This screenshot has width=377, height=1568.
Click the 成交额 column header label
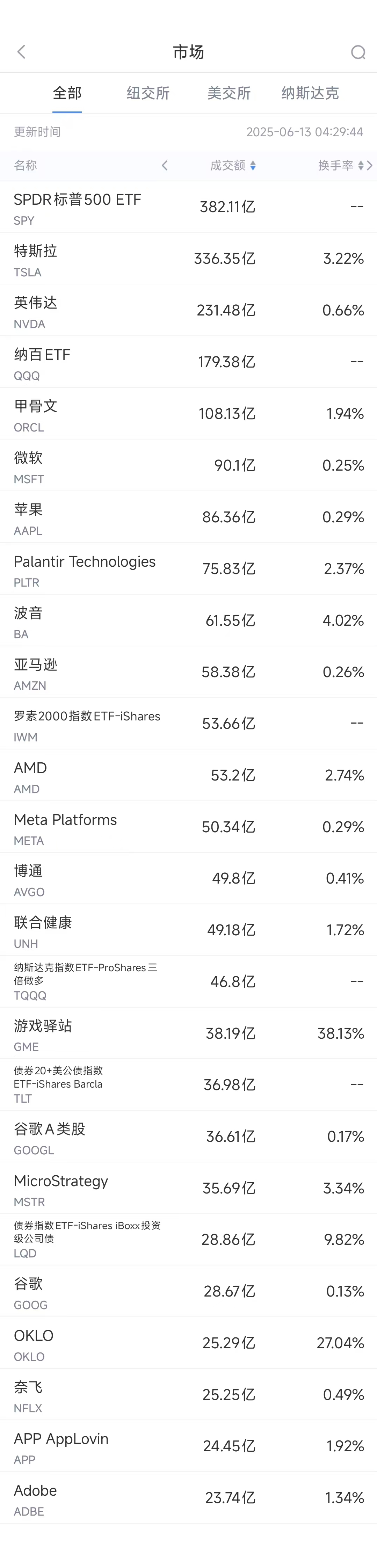(227, 166)
